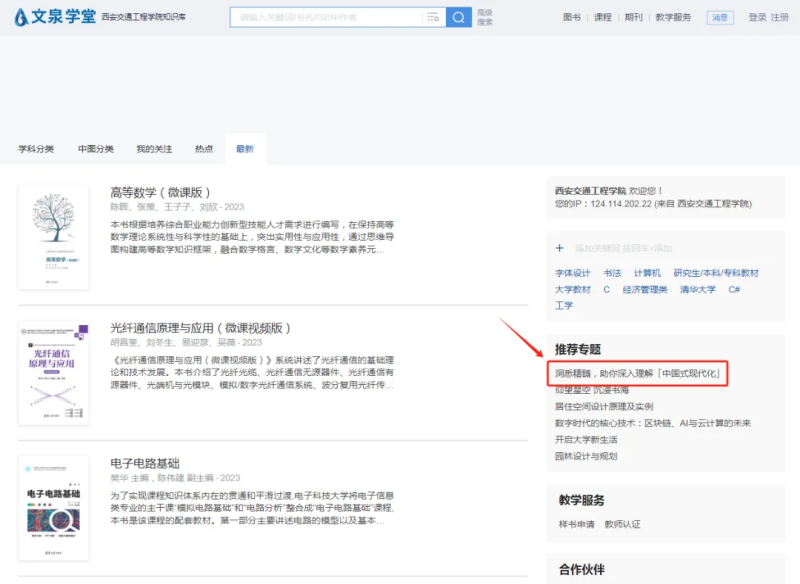Image resolution: width=800 pixels, height=584 pixels.
Task: Select the 字体设计 keyword tag
Action: tap(573, 273)
